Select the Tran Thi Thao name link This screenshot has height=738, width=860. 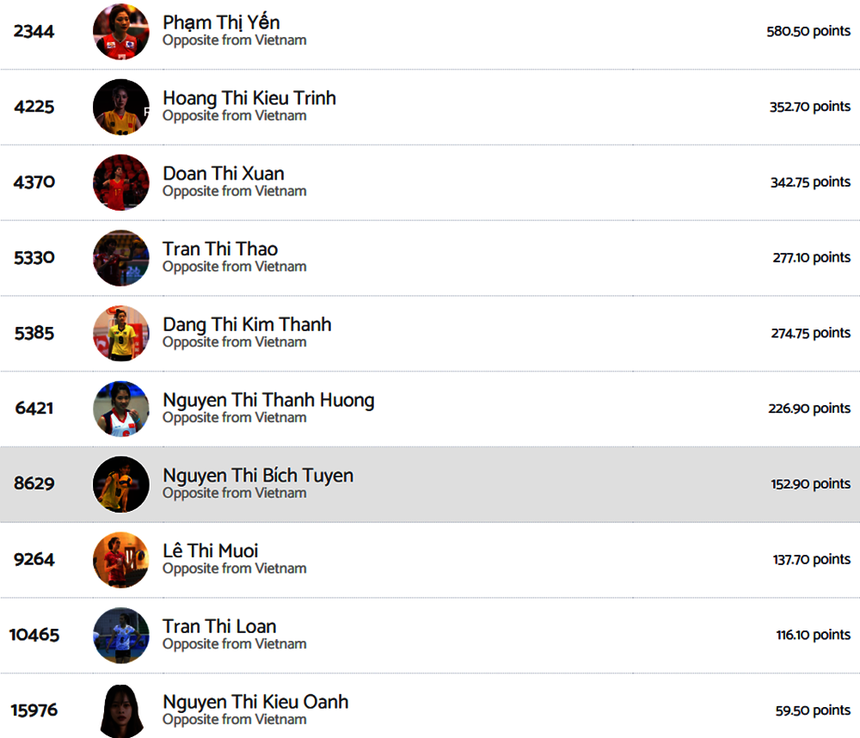[220, 249]
